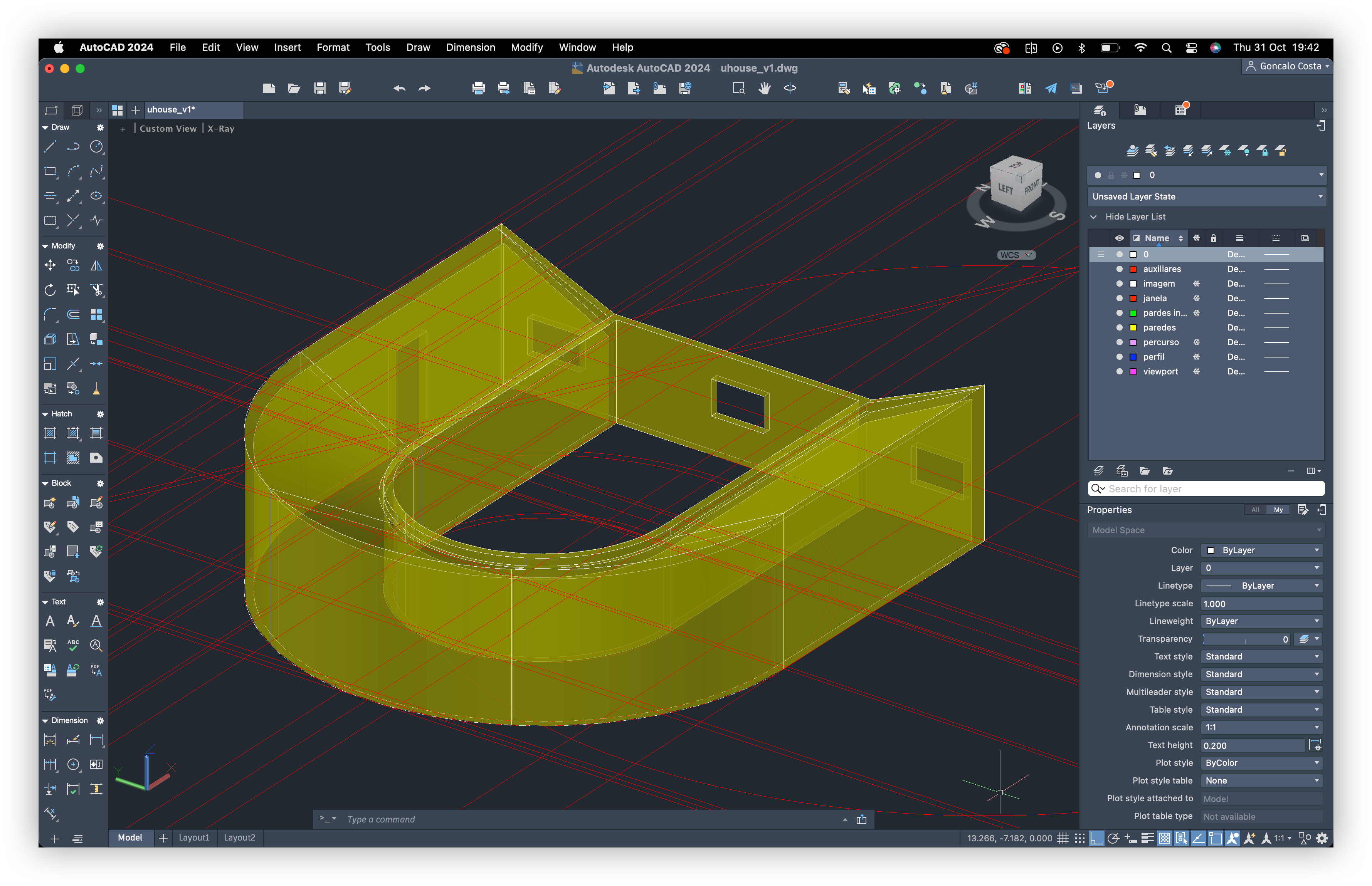1372x886 pixels.
Task: Collapse the Hide Layer List expander
Action: 1093,217
